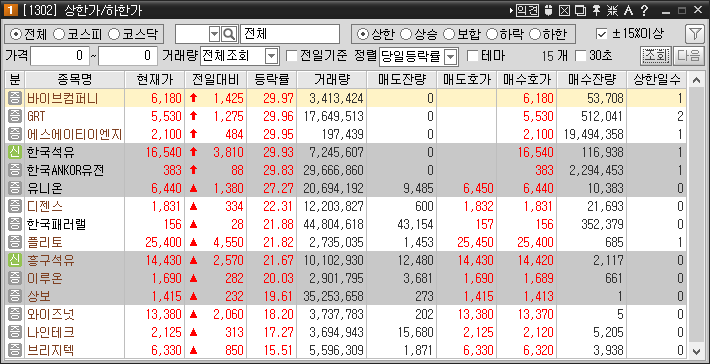Select the 하한 radio button
Screen dimensions: 710x364
(x=535, y=34)
